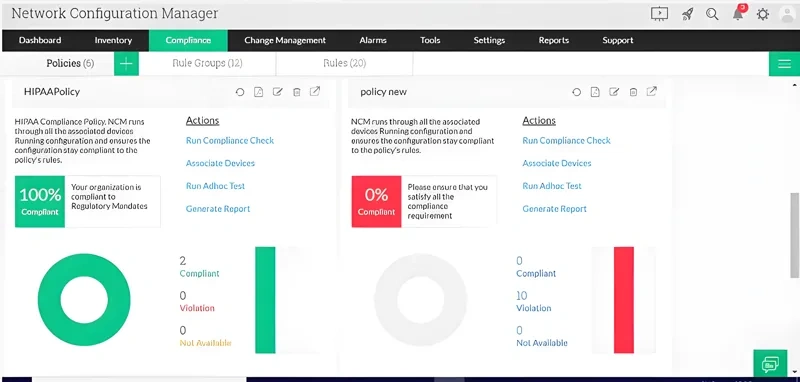This screenshot has height=382, width=800.
Task: Click the policy new title text
Action: [384, 92]
